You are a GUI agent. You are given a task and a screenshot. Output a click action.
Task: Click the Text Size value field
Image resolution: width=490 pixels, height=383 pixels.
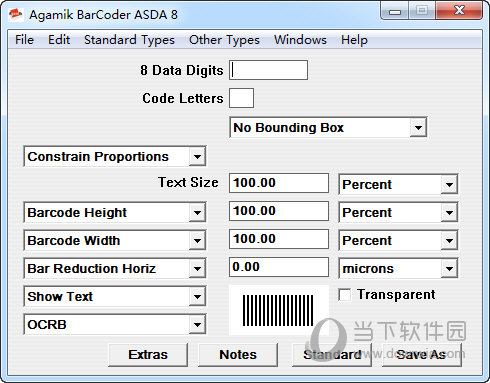point(279,183)
